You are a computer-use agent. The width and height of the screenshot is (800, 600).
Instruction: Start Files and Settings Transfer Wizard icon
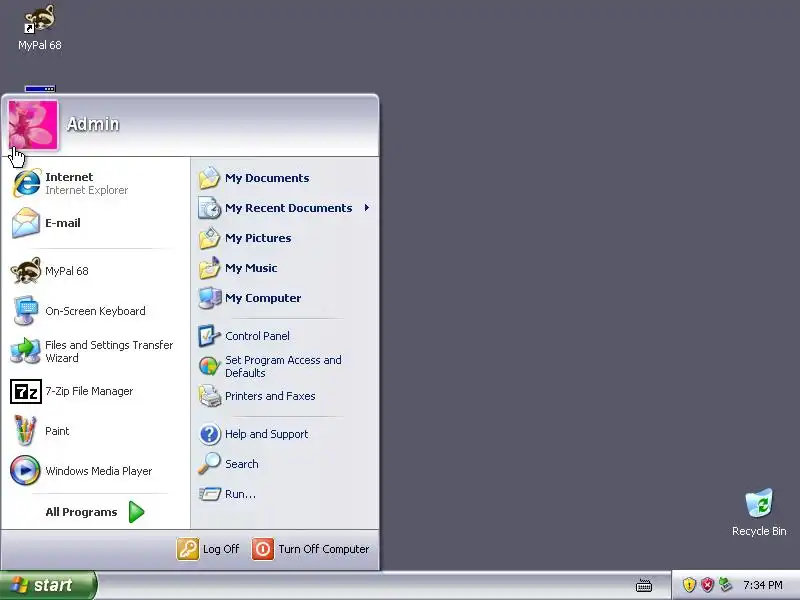26,352
